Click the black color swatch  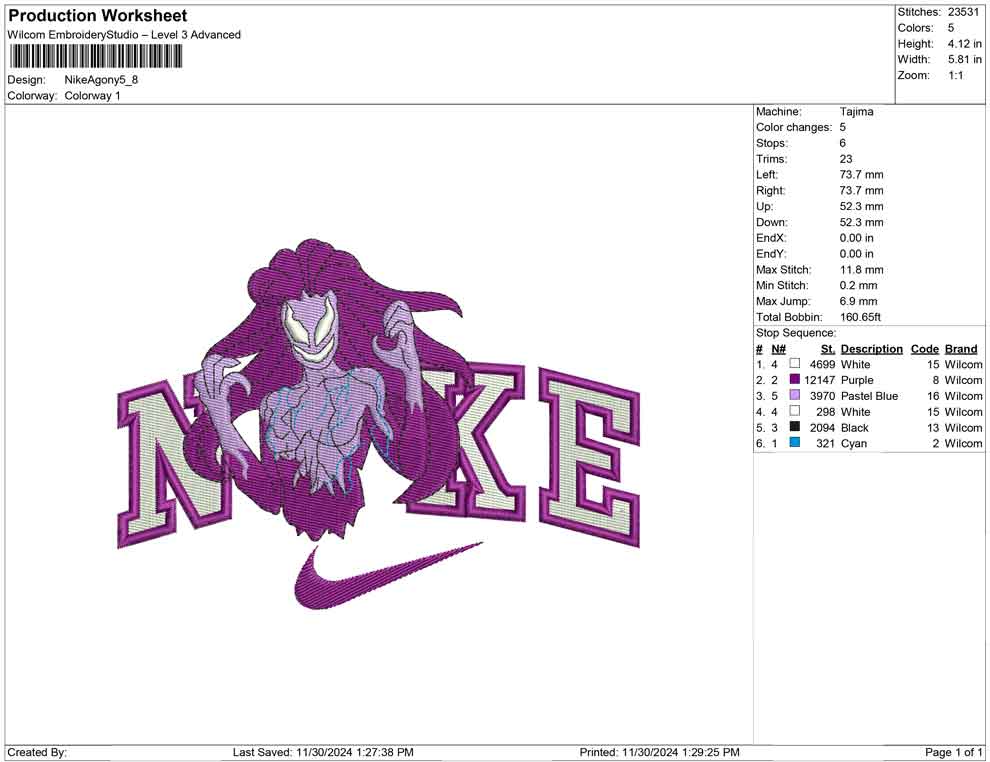pos(795,427)
